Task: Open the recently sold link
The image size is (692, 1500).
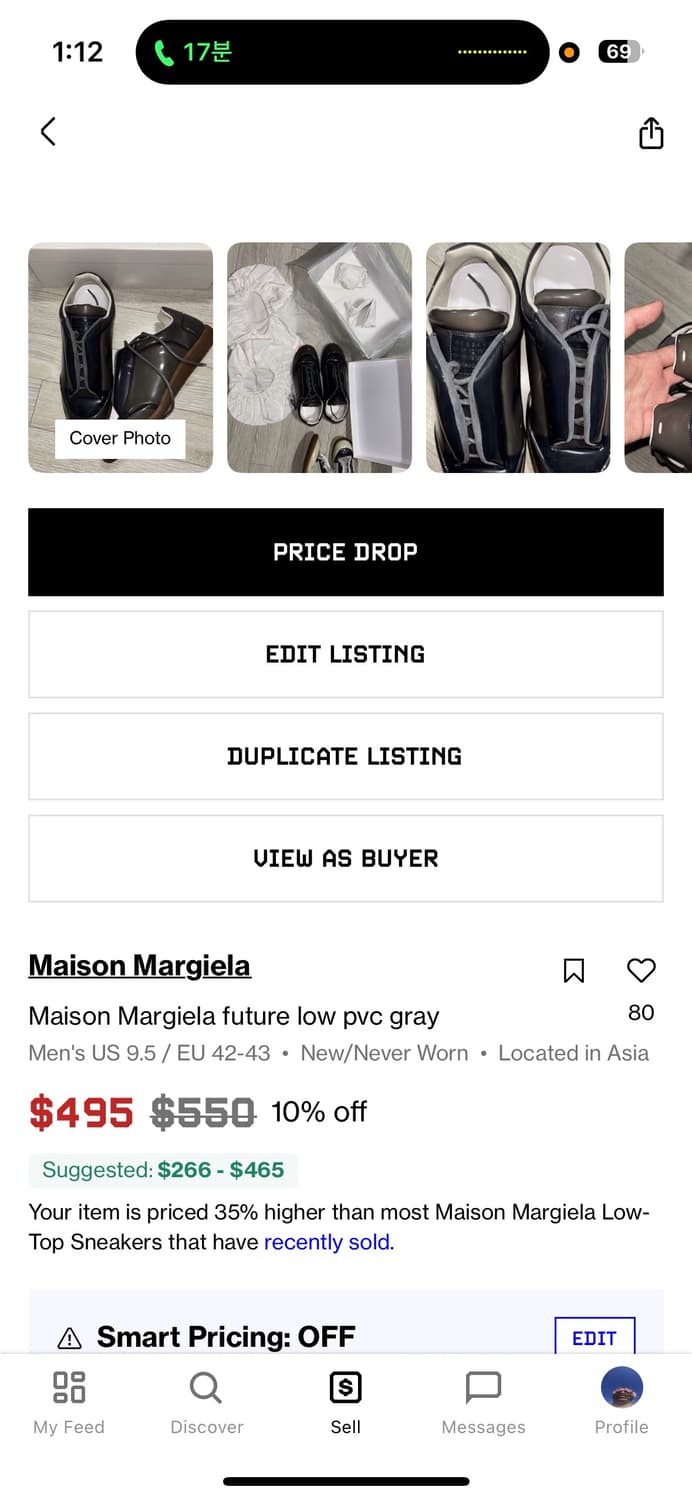Action: (325, 1241)
